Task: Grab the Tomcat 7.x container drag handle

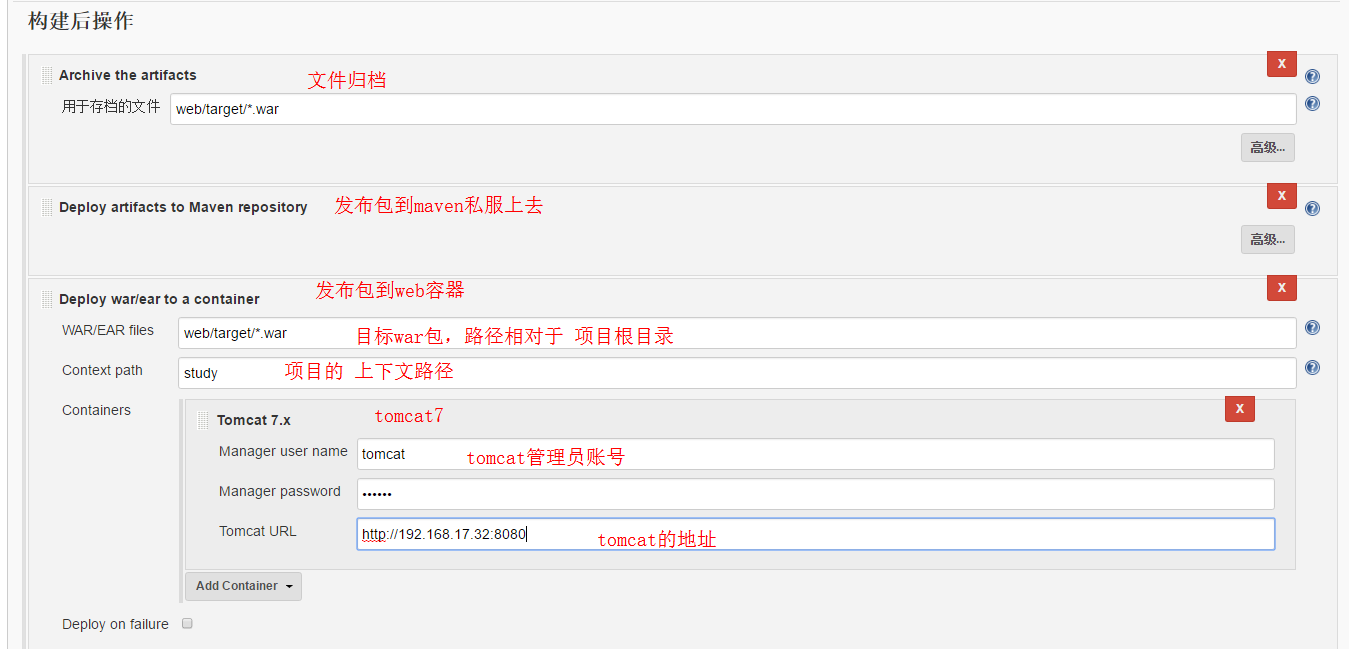Action: point(204,420)
